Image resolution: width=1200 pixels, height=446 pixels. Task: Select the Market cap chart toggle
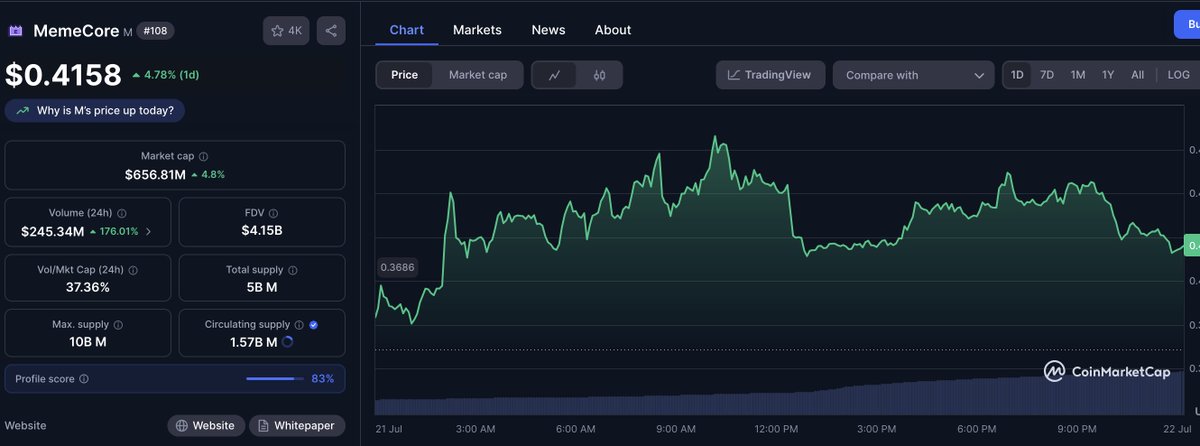[478, 75]
